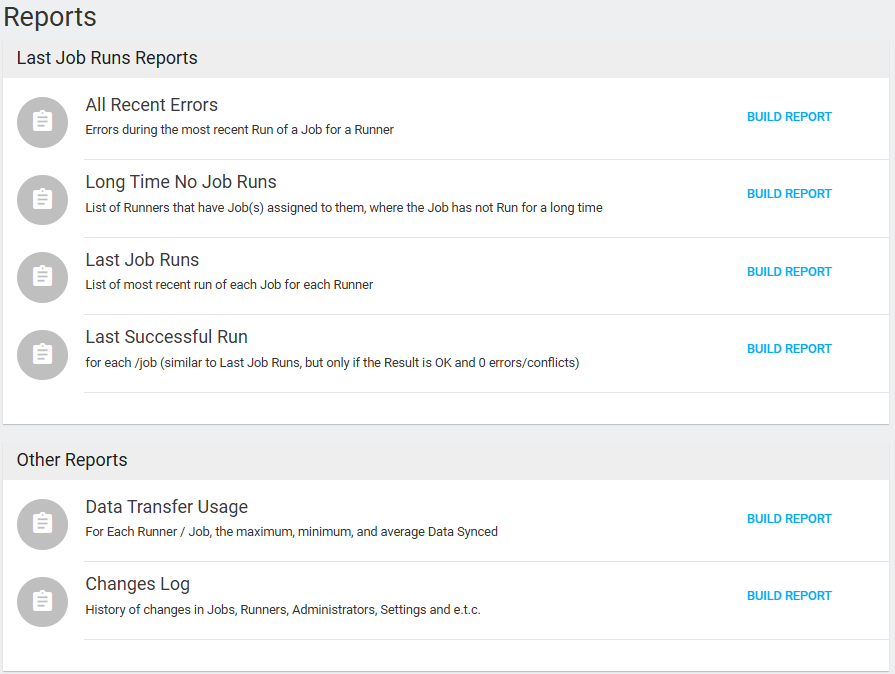895x674 pixels.
Task: Build the Long Time No Job Runs report
Action: (x=789, y=193)
